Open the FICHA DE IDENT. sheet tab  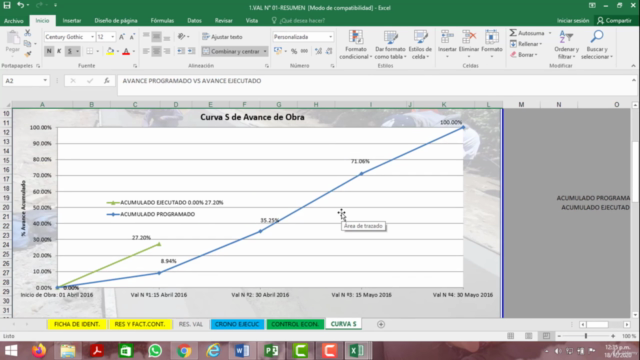pos(77,324)
